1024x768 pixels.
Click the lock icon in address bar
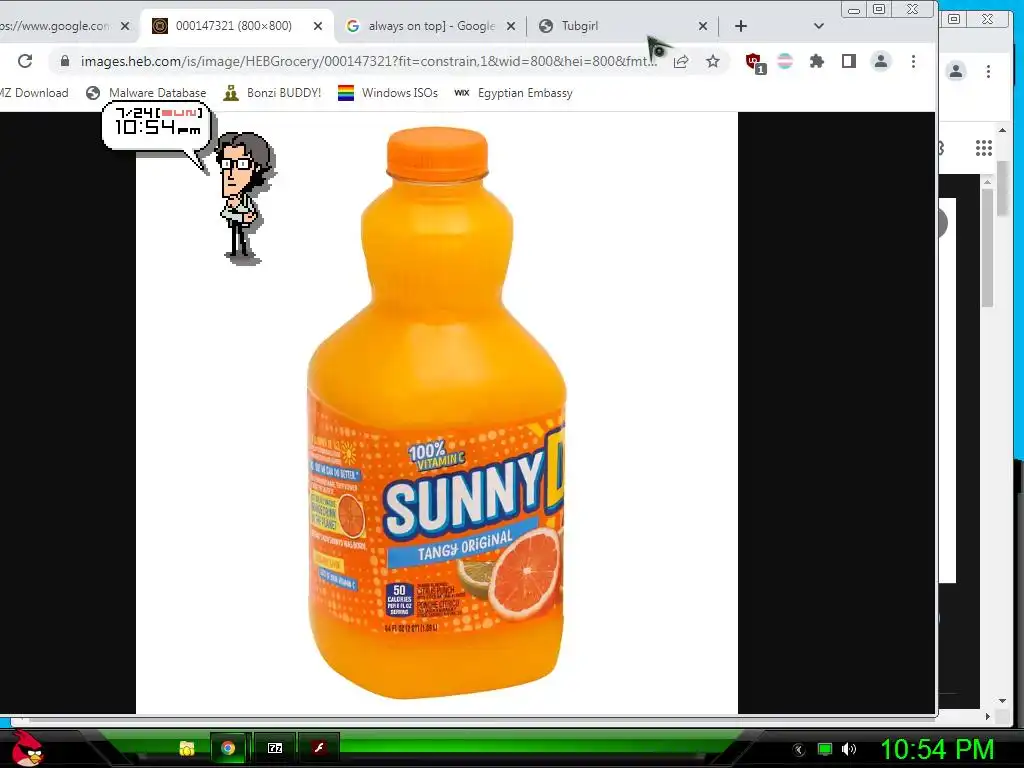tap(64, 61)
